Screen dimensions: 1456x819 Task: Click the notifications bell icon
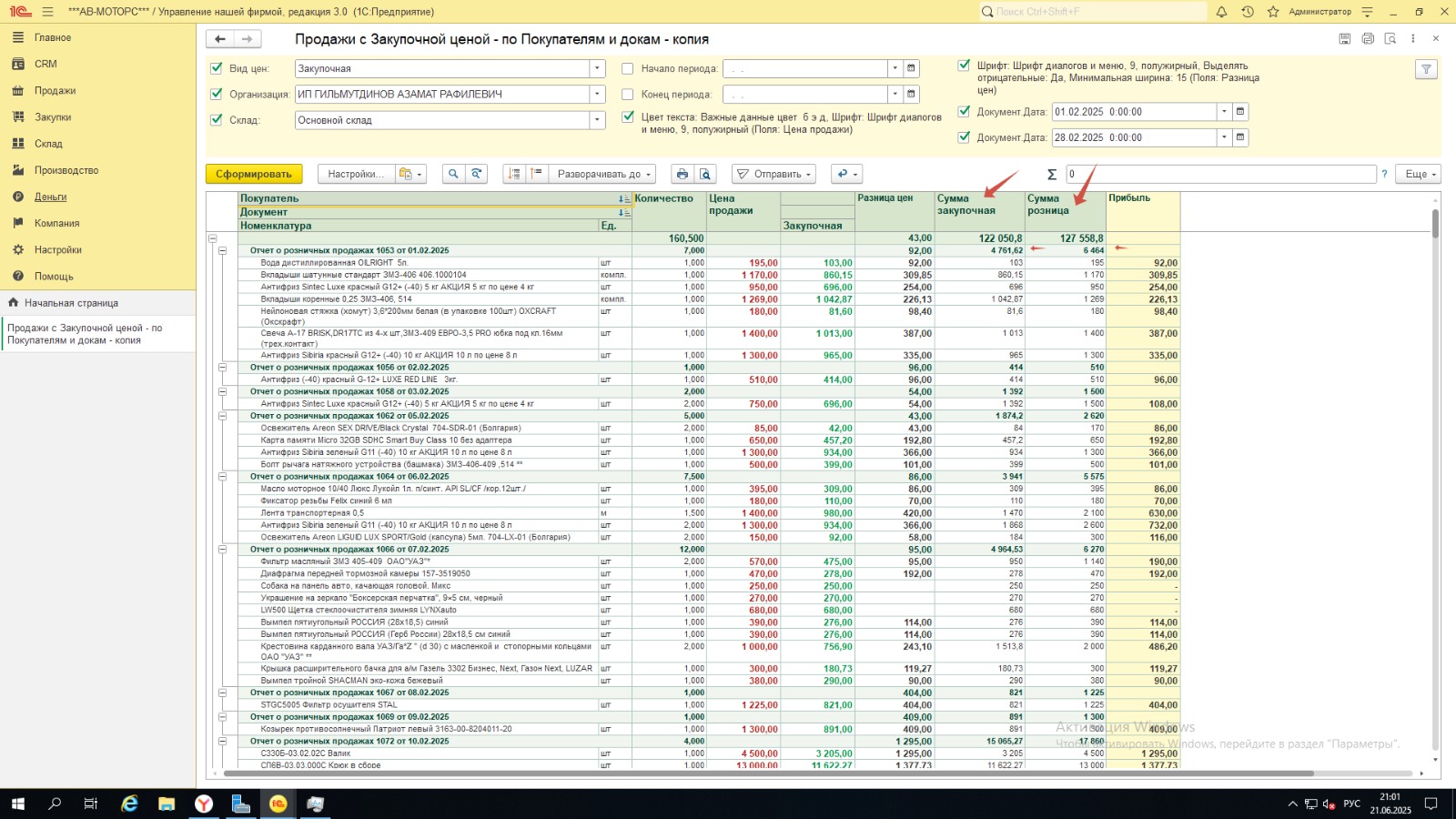tap(1221, 12)
